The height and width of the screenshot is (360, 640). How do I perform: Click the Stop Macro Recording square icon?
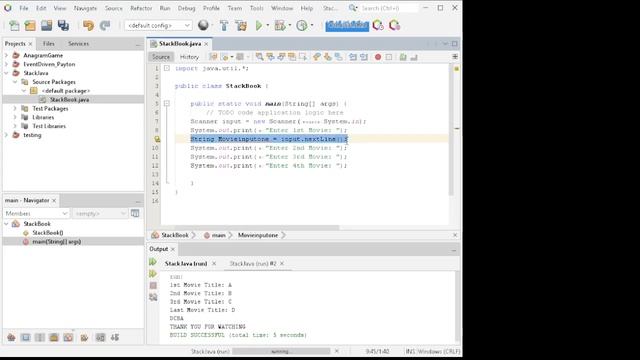(x=389, y=57)
